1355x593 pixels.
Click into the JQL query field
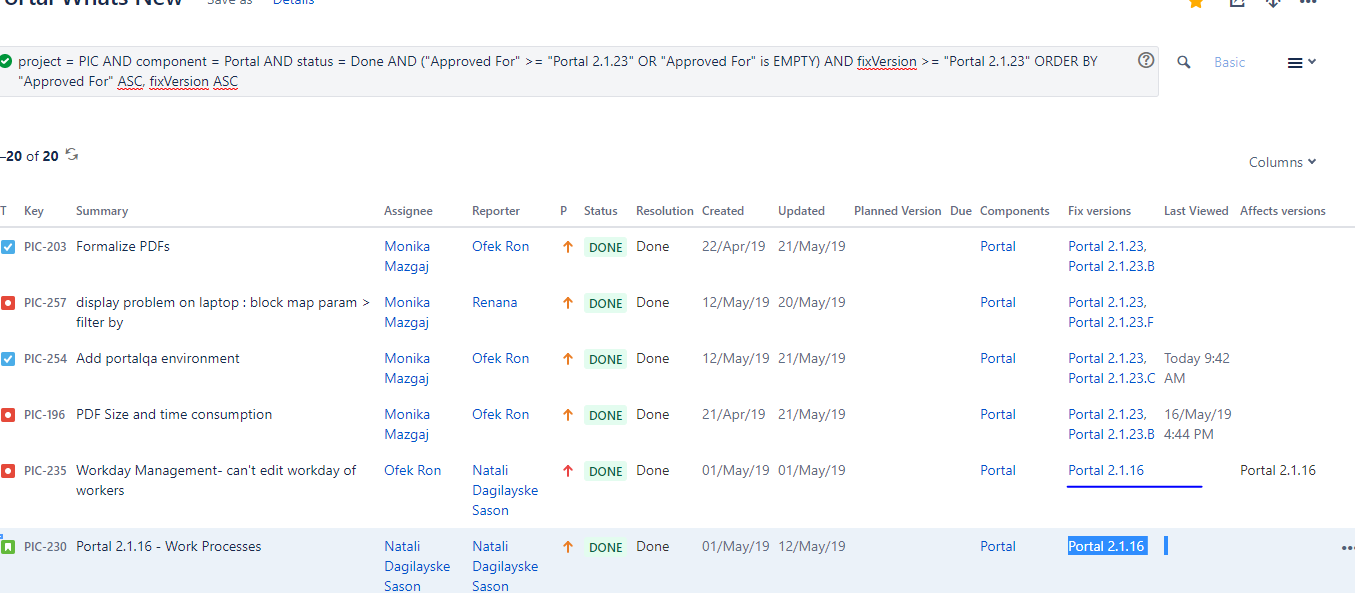(578, 71)
